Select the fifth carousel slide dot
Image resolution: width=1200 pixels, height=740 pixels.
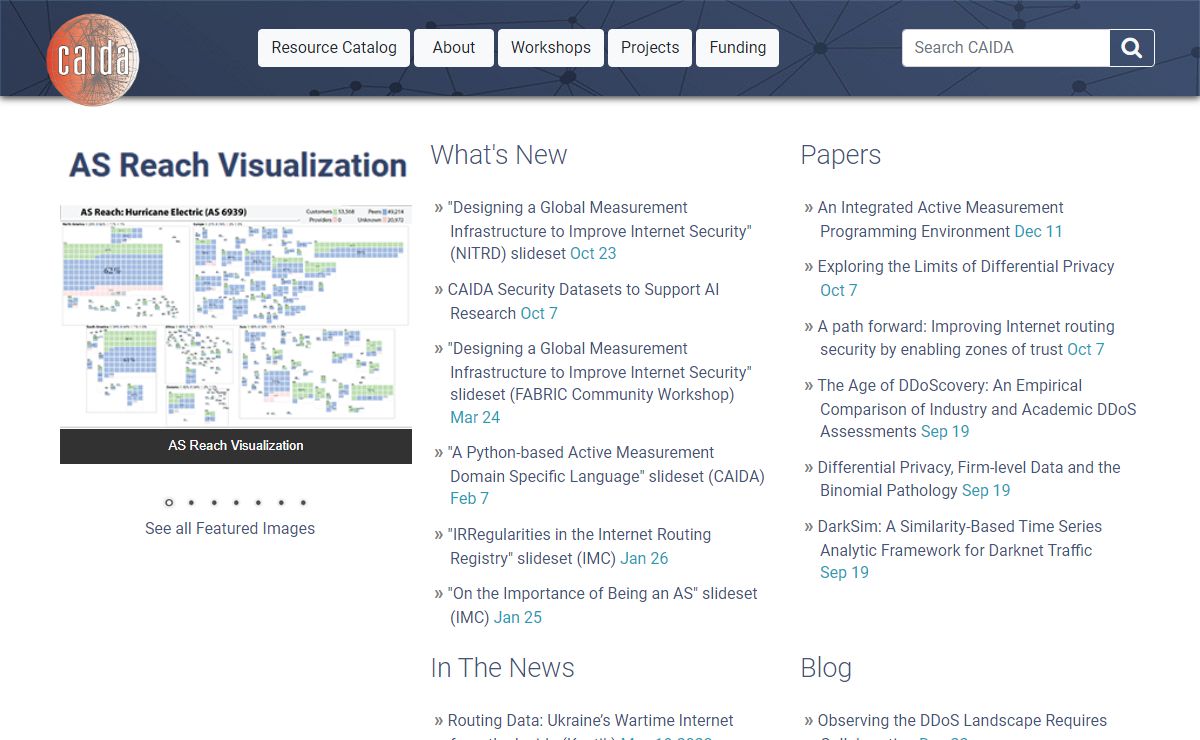(258, 503)
